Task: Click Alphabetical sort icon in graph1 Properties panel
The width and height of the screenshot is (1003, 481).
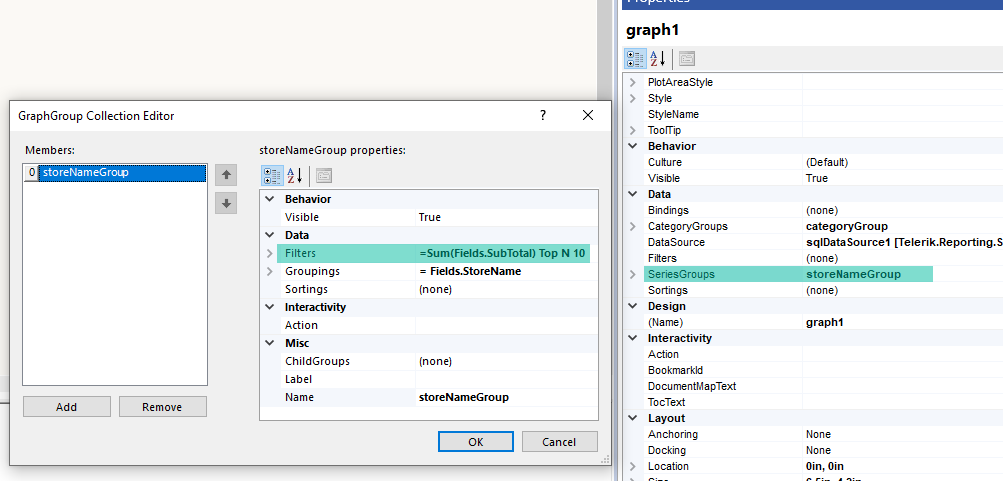Action: coord(658,59)
